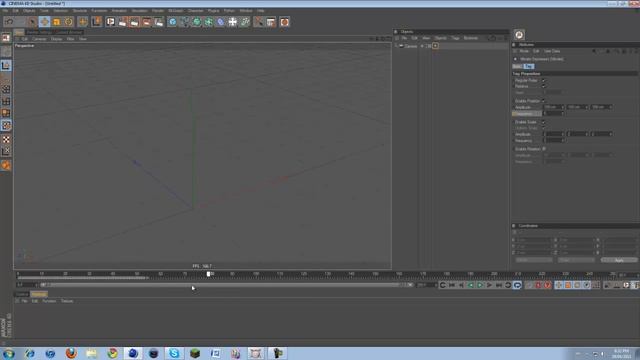The width and height of the screenshot is (640, 360).
Task: Open Skype from the taskbar
Action: coord(174,353)
